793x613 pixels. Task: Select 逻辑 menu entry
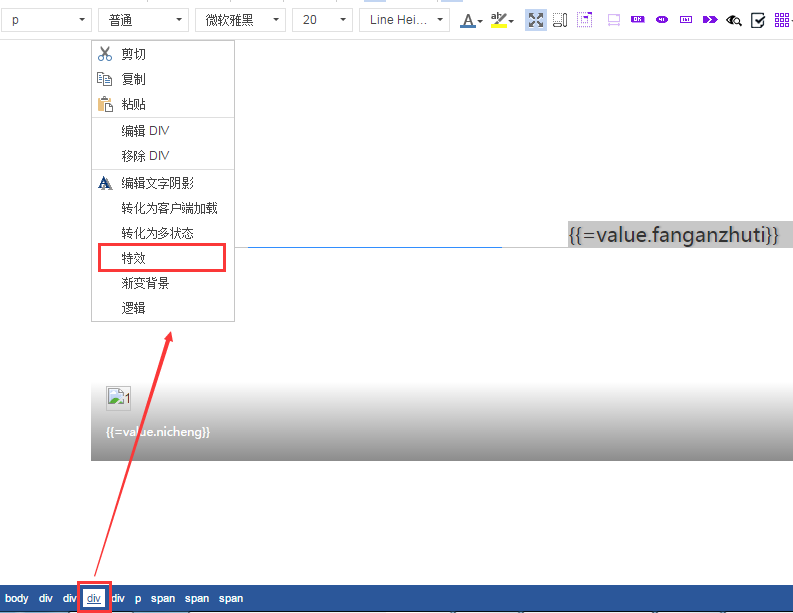[x=163, y=308]
